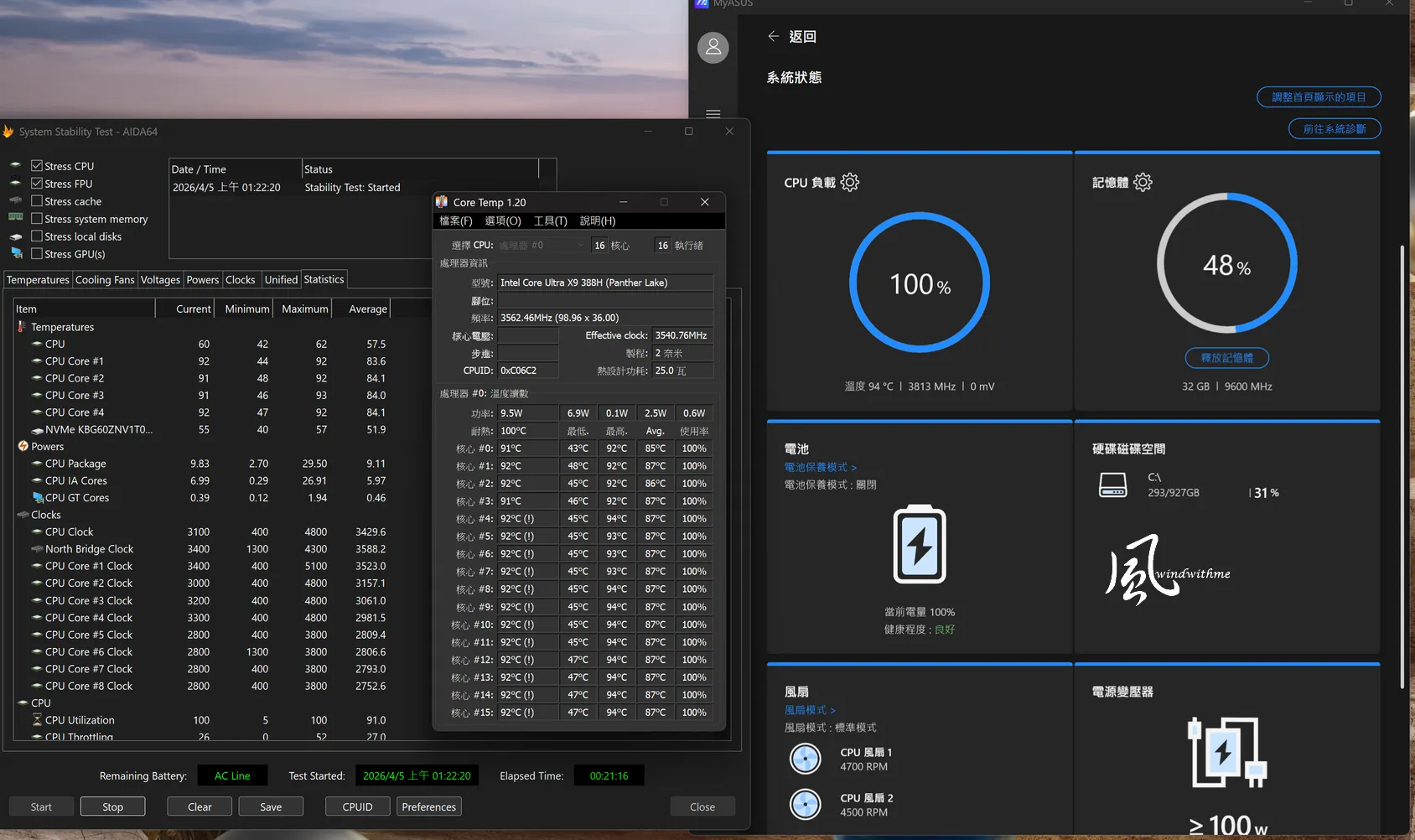Click the Stress system memory RAM icon
The width and height of the screenshot is (1415, 840).
coord(16,218)
